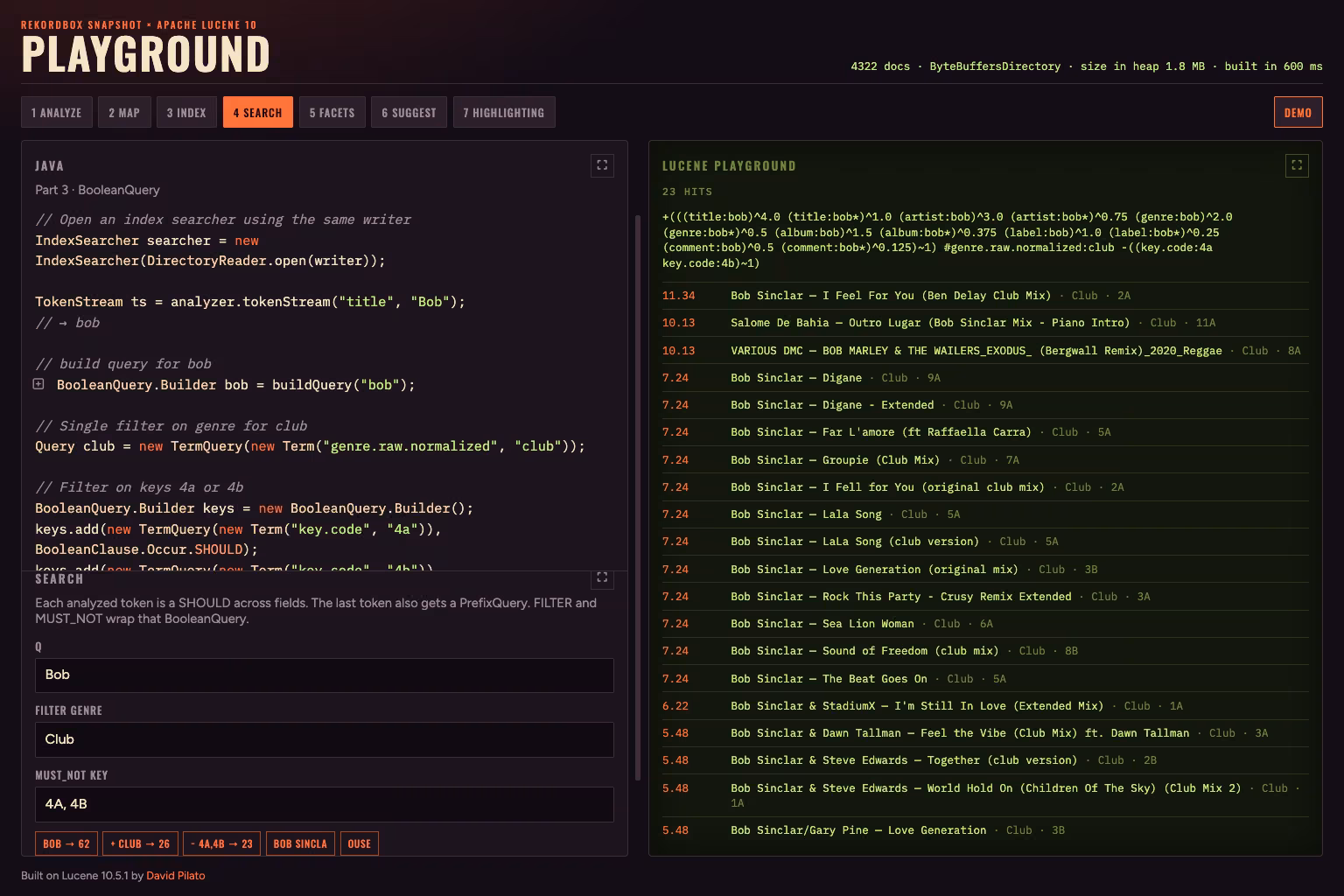The image size is (1344, 896).
Task: Select the "Love Generation (original mix)" result
Action: 985,570
